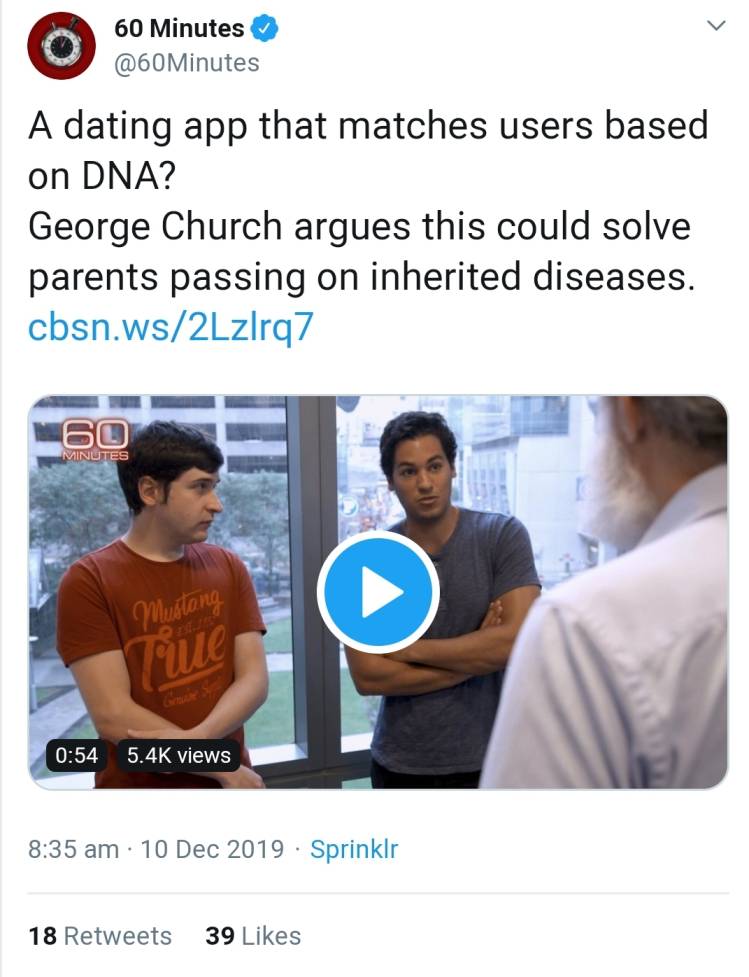
Task: Play the video with the blue play button
Action: (378, 592)
